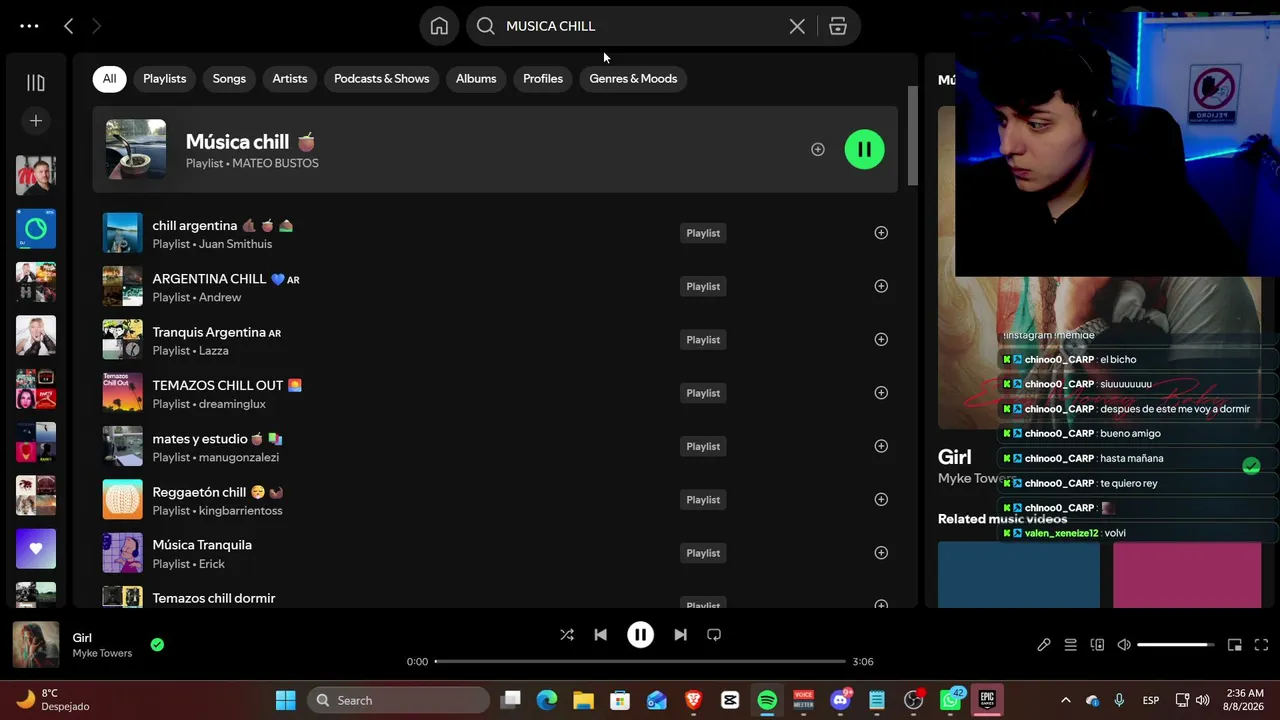
Task: Enter full screen mode
Action: click(x=1261, y=645)
